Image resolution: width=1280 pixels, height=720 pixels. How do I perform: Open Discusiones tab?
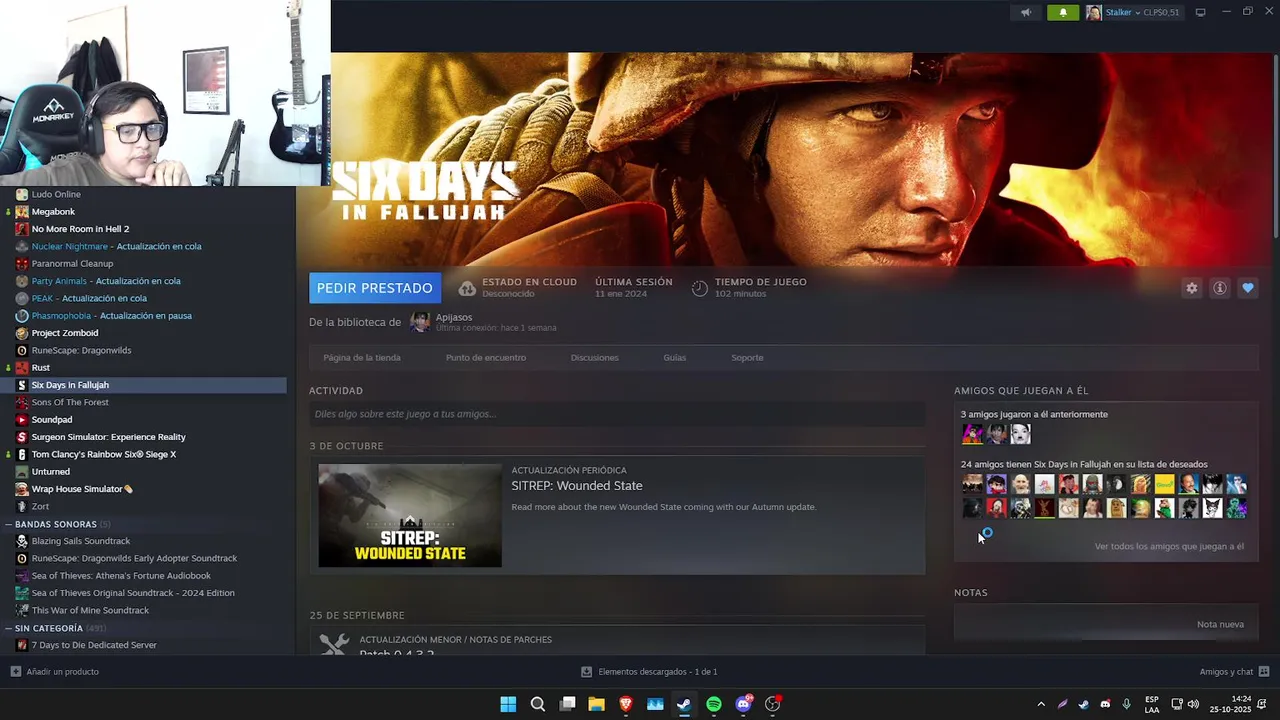(x=595, y=358)
